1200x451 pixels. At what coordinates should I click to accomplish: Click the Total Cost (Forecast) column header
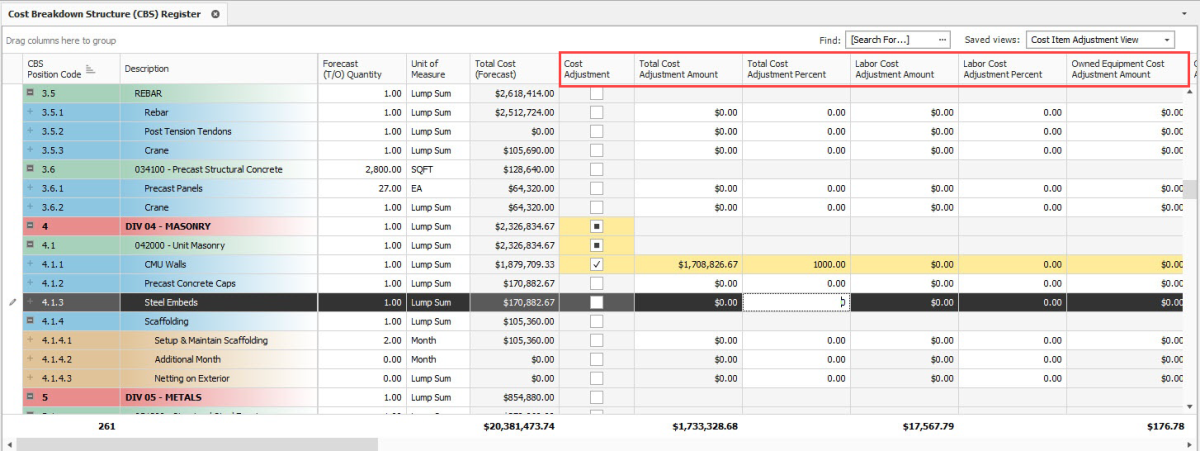tap(513, 69)
